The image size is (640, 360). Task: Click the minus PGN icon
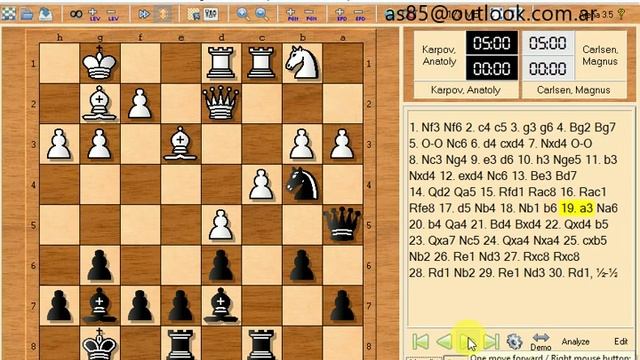311,15
